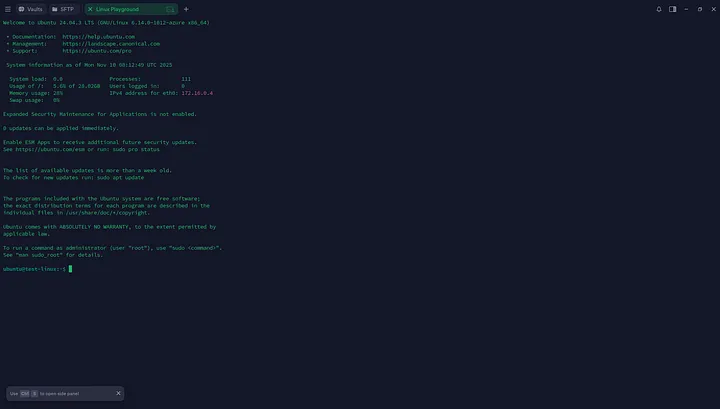720x409 pixels.
Task: Open the hamburger main menu
Action: (7, 8)
